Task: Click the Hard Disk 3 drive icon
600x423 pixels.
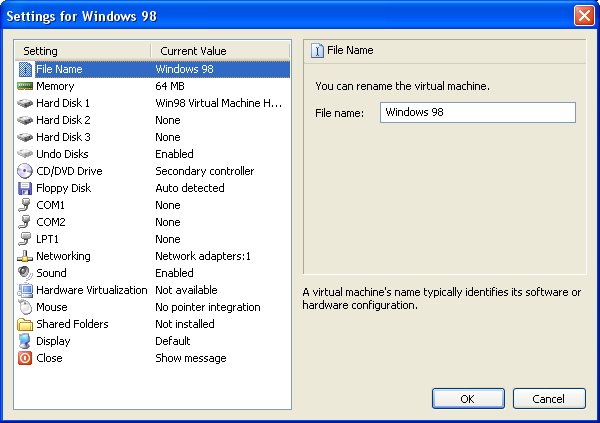Action: (25, 137)
